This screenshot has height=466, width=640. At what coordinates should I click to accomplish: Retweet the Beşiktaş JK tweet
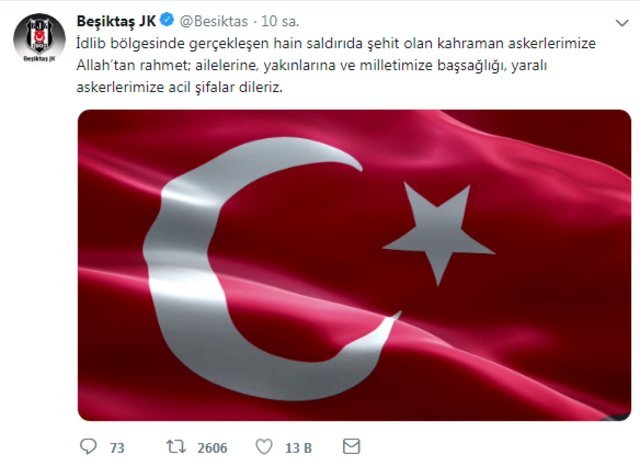click(176, 447)
